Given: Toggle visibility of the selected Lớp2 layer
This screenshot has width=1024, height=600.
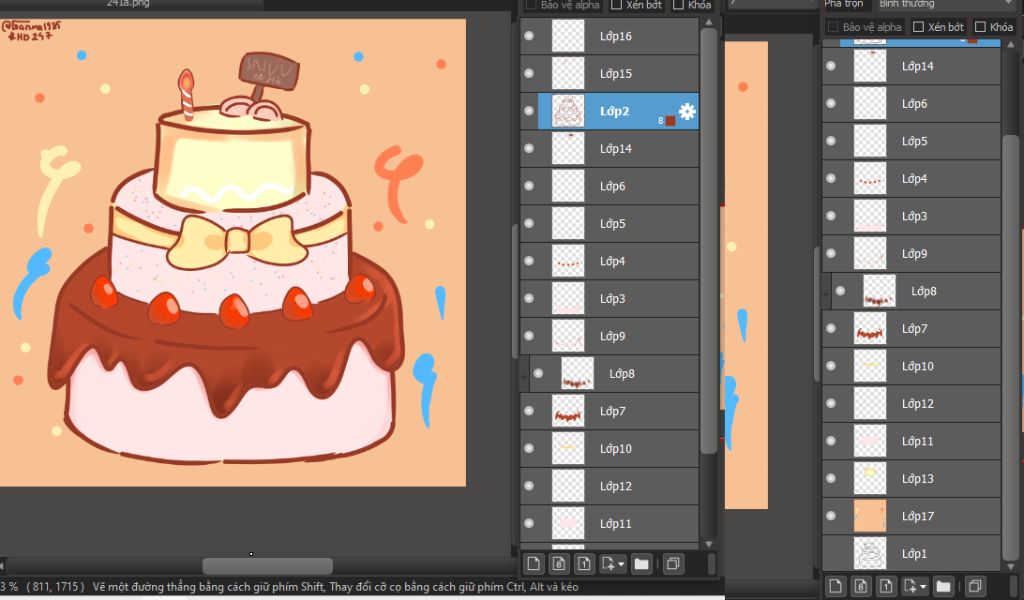Looking at the screenshot, I should coord(529,111).
